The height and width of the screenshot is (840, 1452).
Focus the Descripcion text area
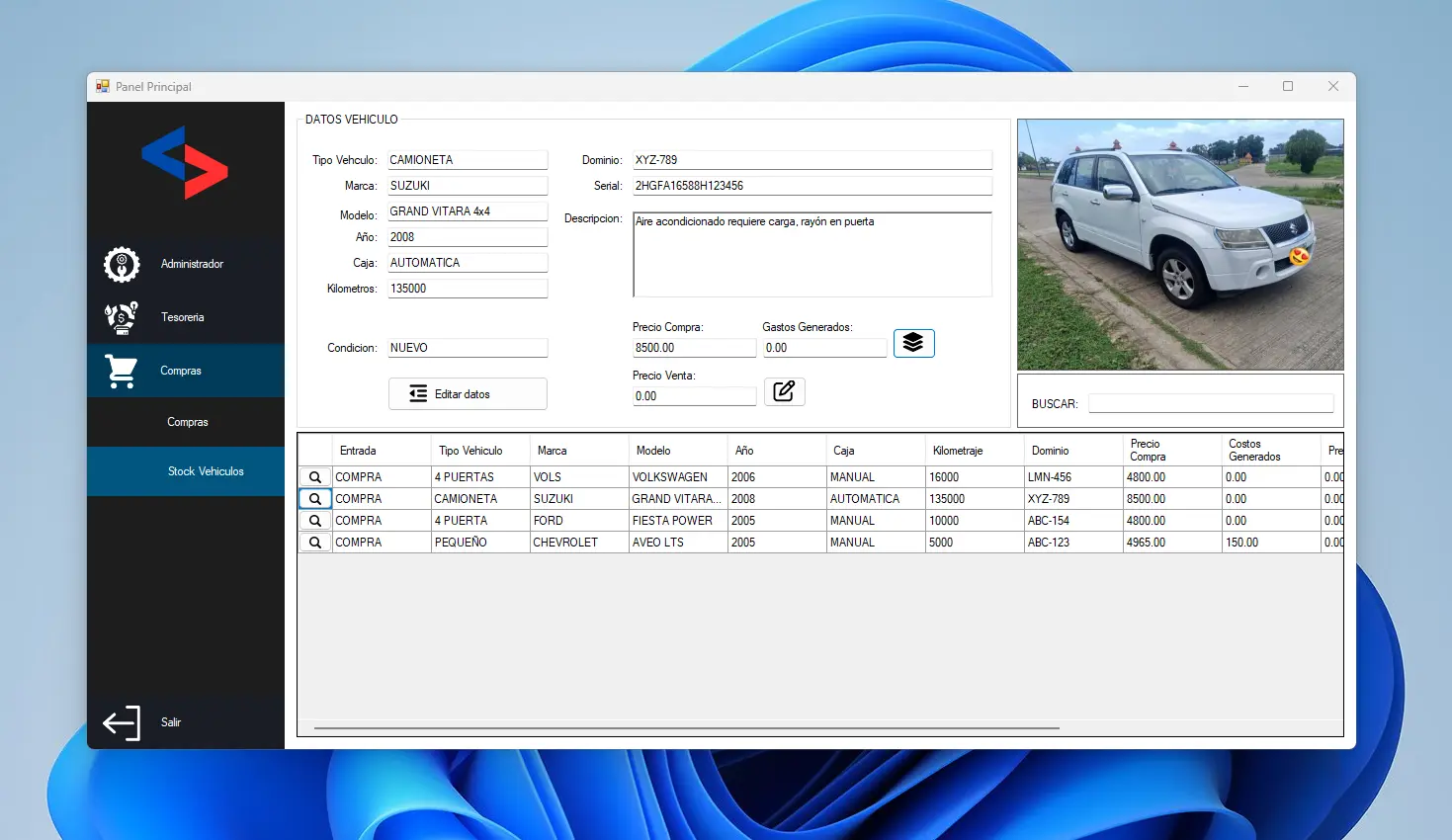coord(811,255)
